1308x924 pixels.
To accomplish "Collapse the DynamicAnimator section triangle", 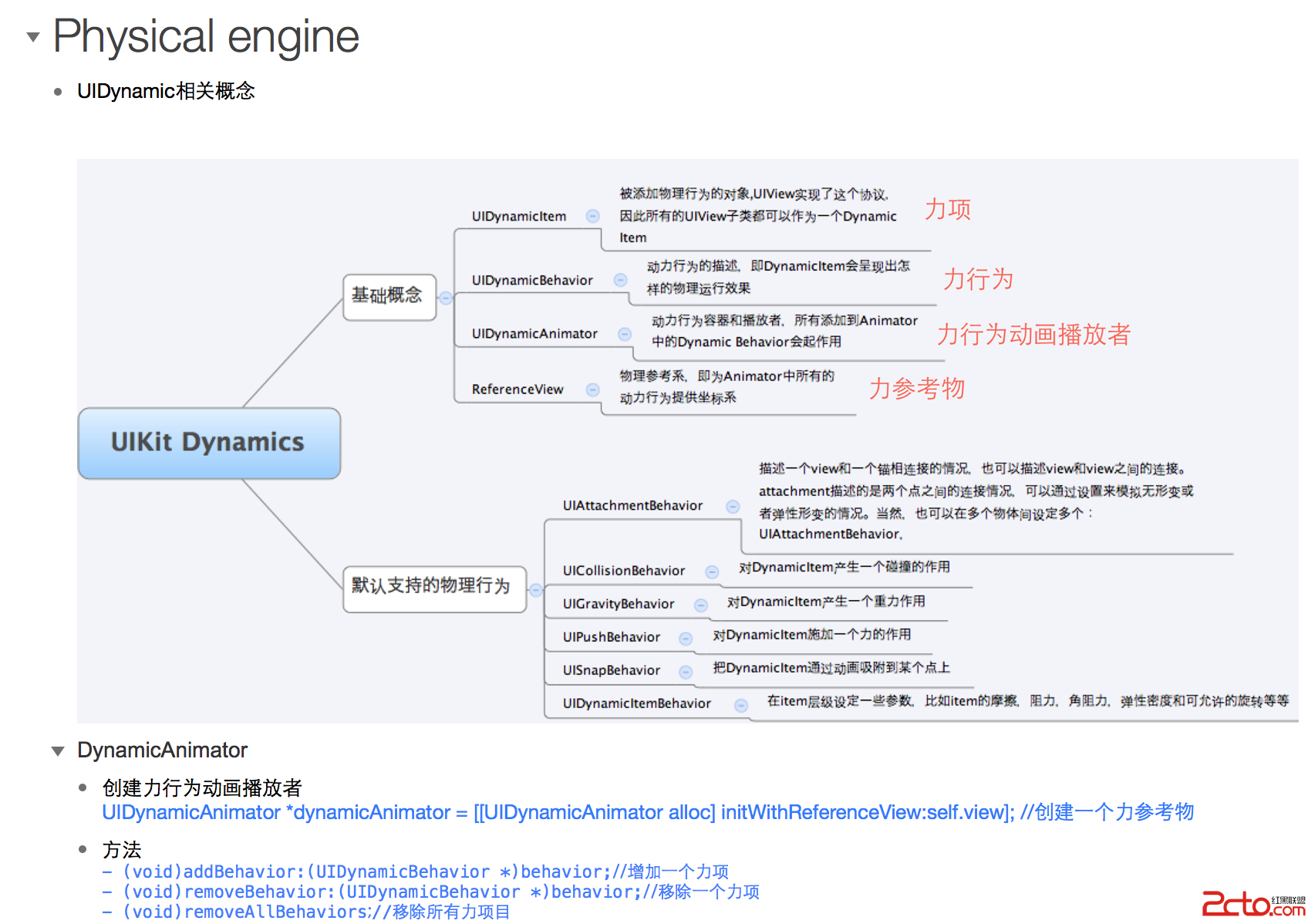I will [x=58, y=751].
